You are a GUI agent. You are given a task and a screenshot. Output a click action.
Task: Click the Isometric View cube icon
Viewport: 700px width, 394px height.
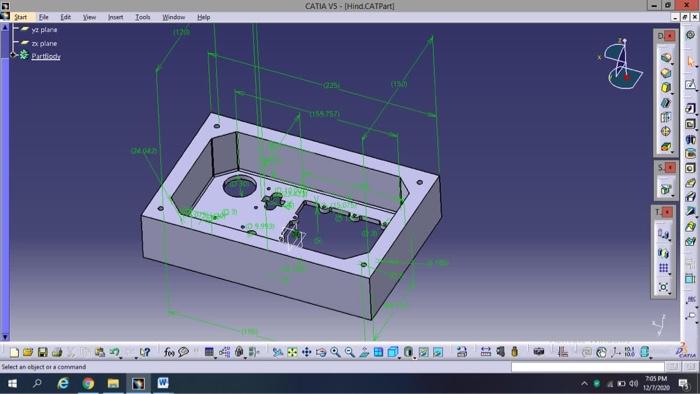(x=392, y=352)
